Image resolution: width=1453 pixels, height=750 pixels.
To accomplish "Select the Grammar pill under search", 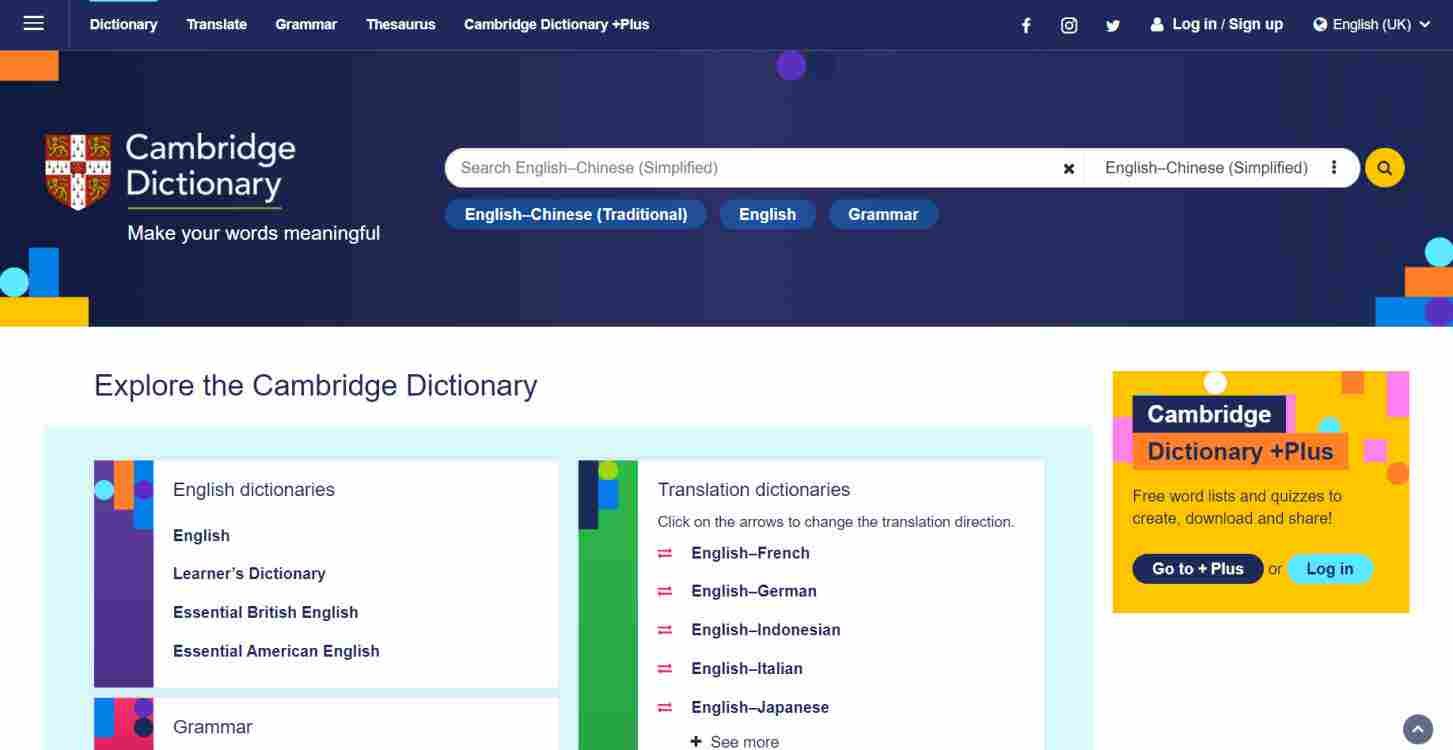I will [x=883, y=214].
